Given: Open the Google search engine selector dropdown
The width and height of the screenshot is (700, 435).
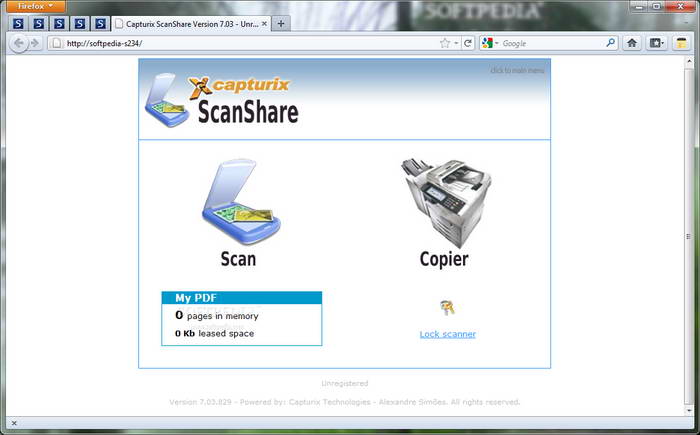Looking at the screenshot, I should click(x=490, y=43).
